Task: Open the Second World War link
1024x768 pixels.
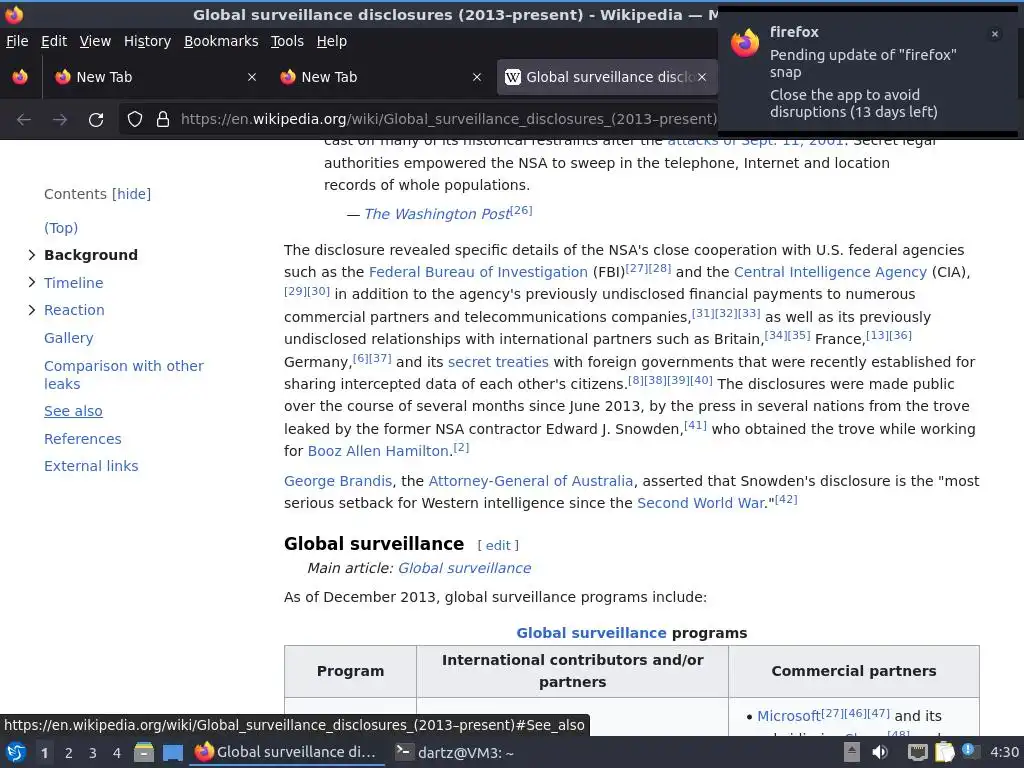Action: pos(701,504)
